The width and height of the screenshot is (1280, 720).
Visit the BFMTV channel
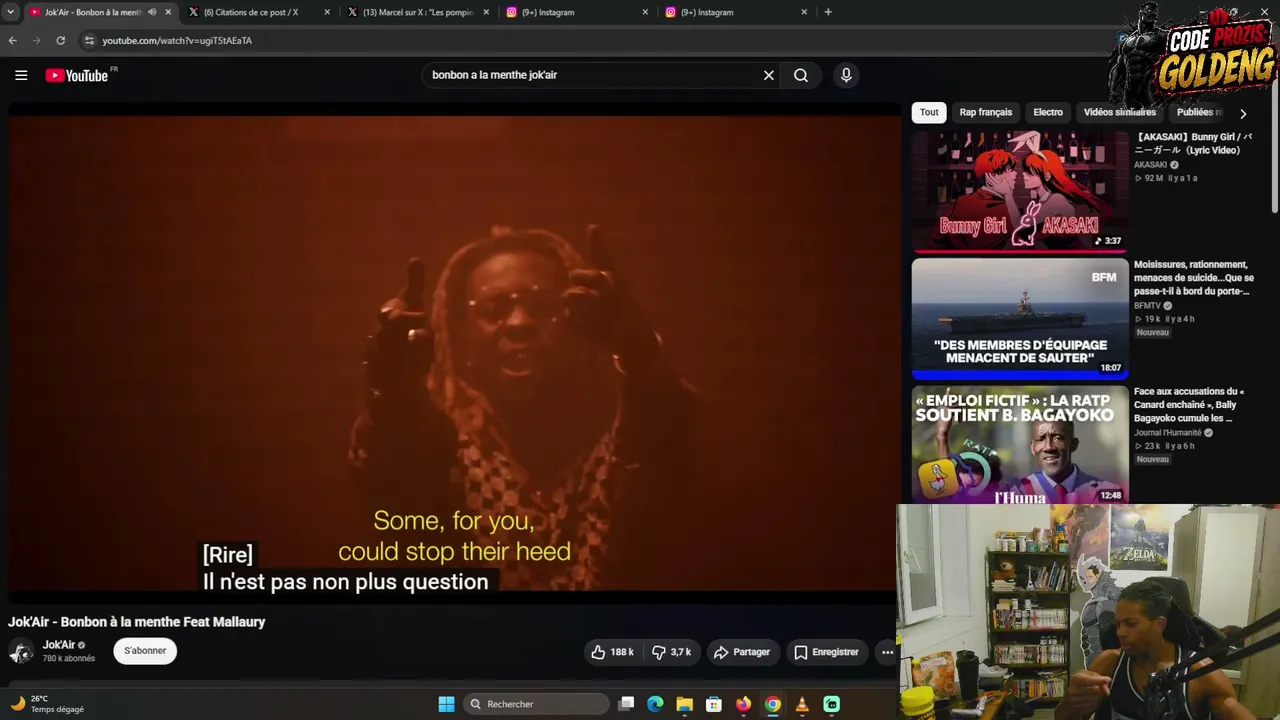(x=1147, y=306)
